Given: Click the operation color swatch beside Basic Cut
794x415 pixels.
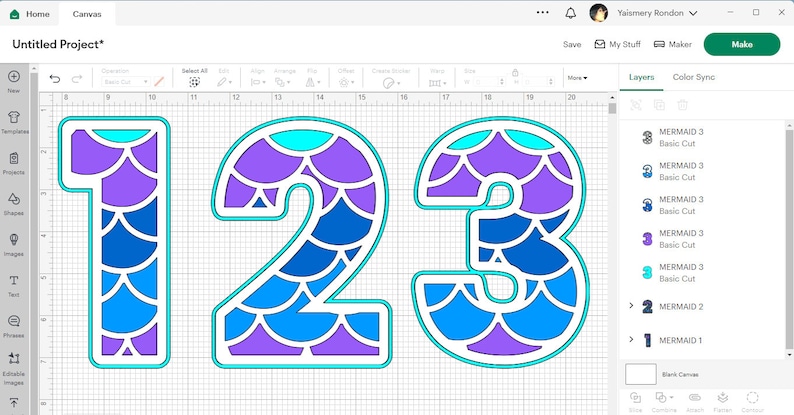Looking at the screenshot, I should pos(159,81).
